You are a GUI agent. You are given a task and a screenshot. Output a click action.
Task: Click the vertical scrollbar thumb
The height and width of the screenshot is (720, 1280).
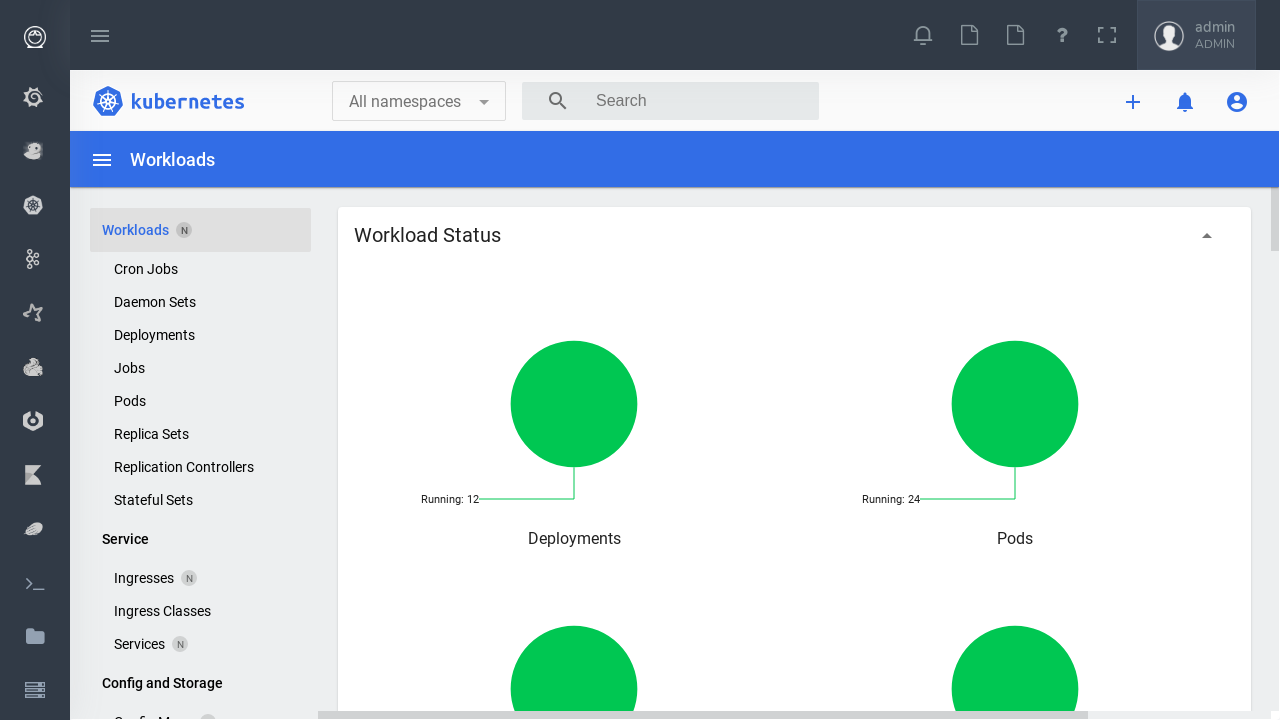pos(1275,219)
